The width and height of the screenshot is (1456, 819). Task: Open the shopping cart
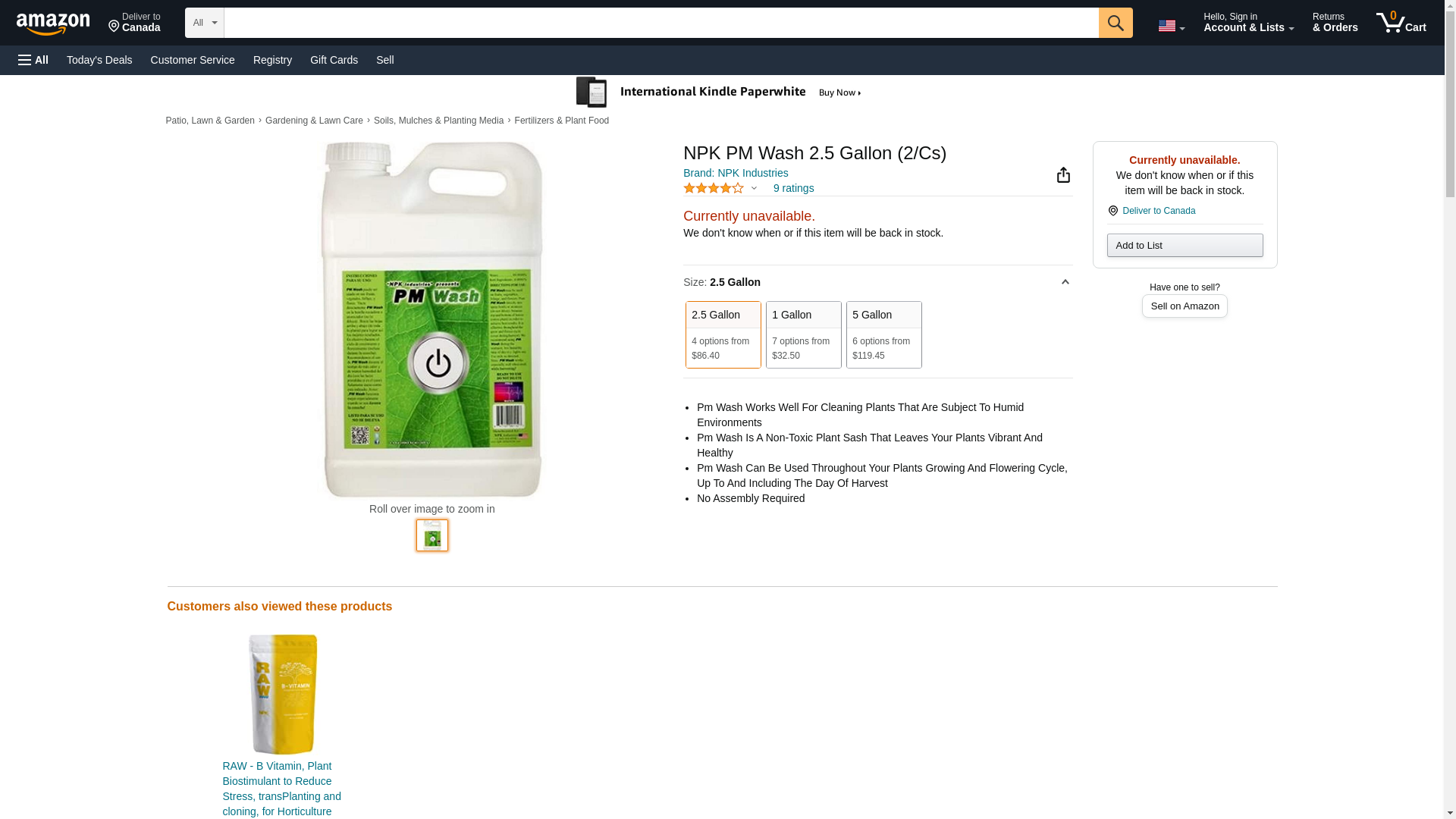pos(1401,23)
